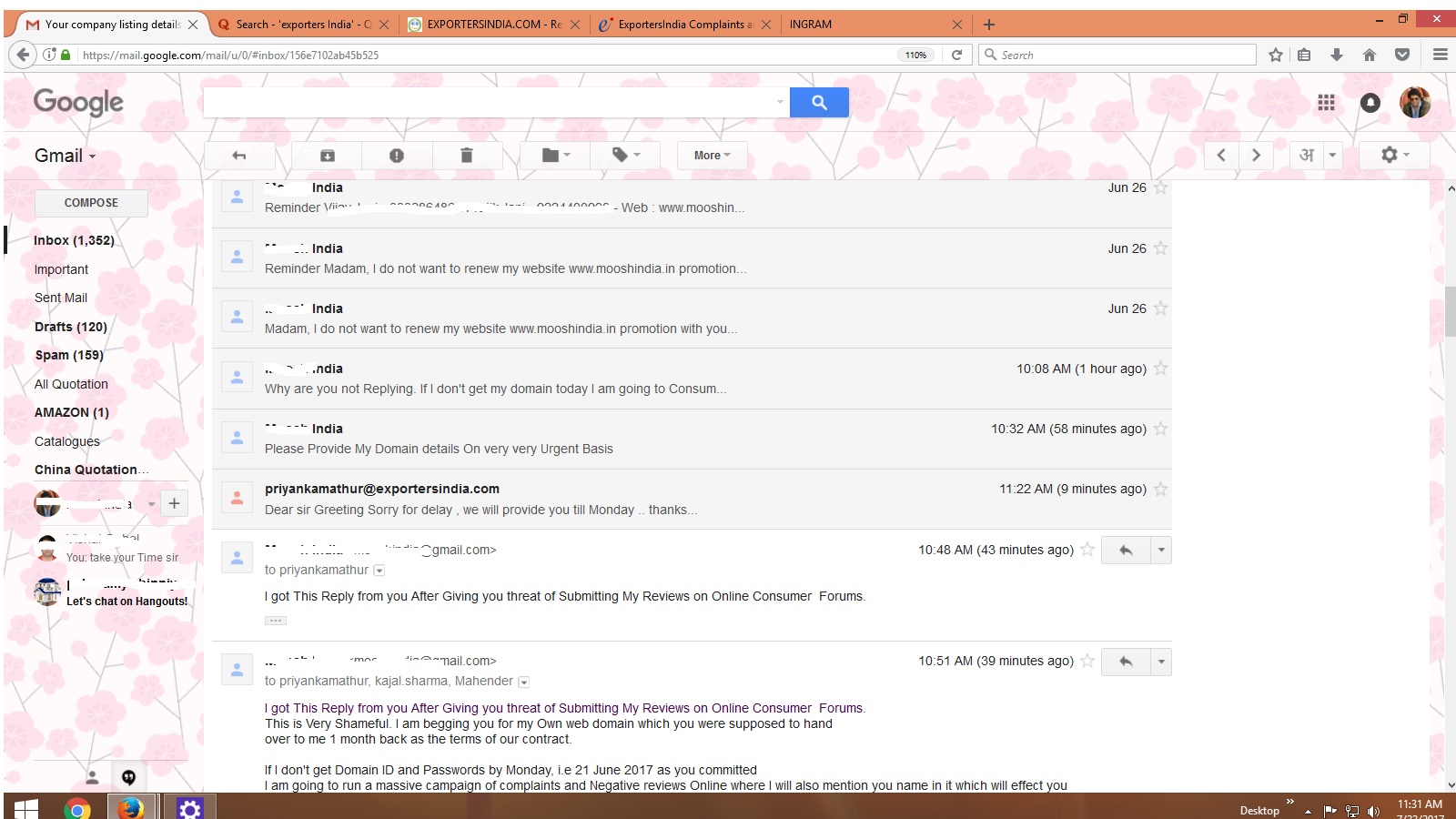Open the Google apps grid

(x=1327, y=103)
